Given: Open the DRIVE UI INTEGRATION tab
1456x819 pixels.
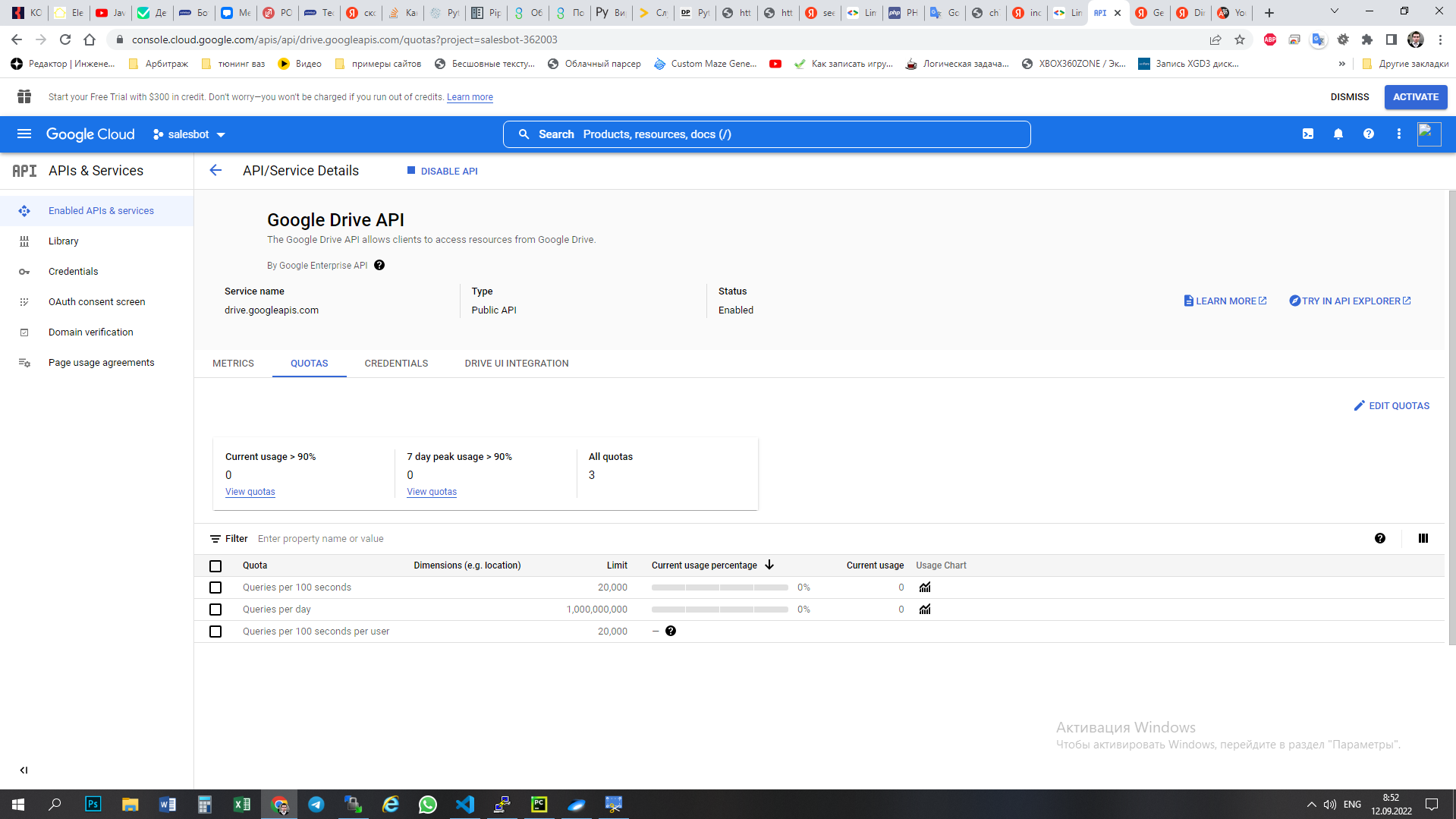Looking at the screenshot, I should point(517,363).
